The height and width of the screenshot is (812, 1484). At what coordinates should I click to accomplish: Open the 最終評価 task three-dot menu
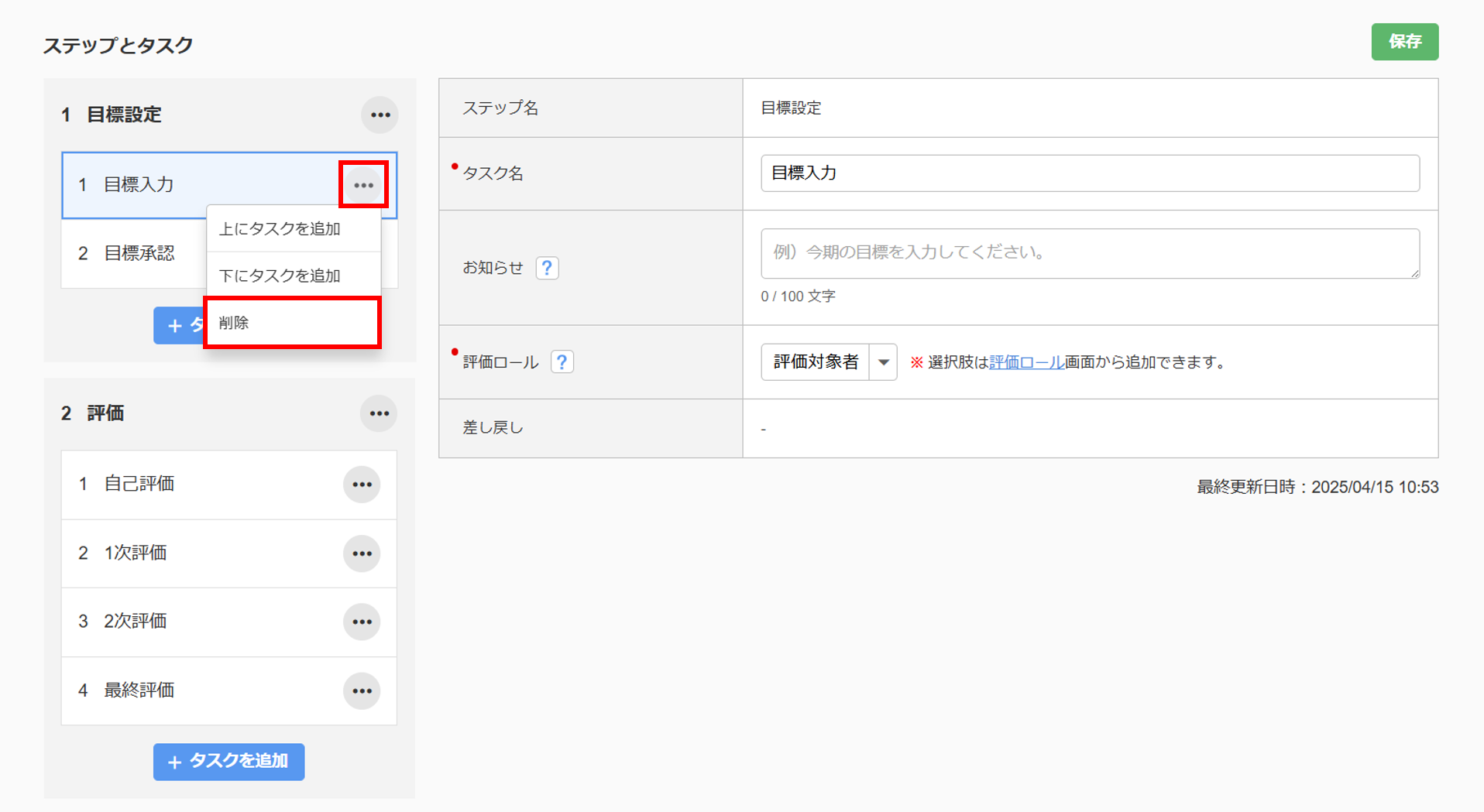pyautogui.click(x=362, y=690)
